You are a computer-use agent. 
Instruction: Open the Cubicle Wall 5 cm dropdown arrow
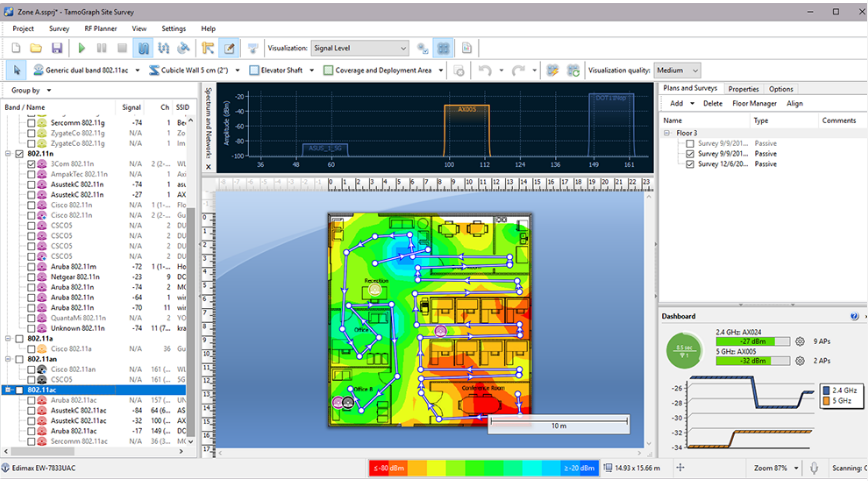[237, 70]
